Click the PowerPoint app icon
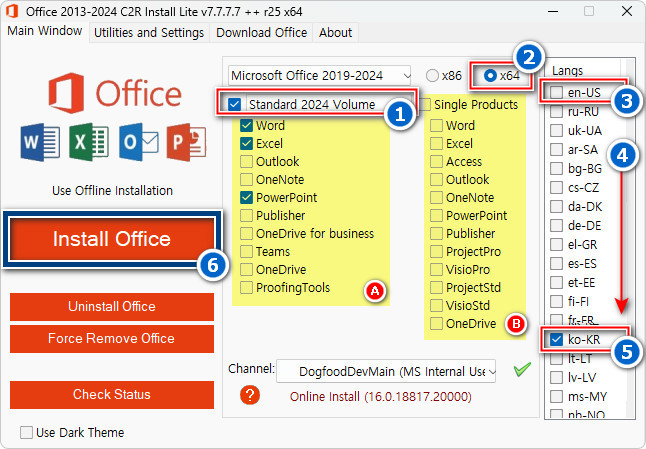 pos(185,140)
